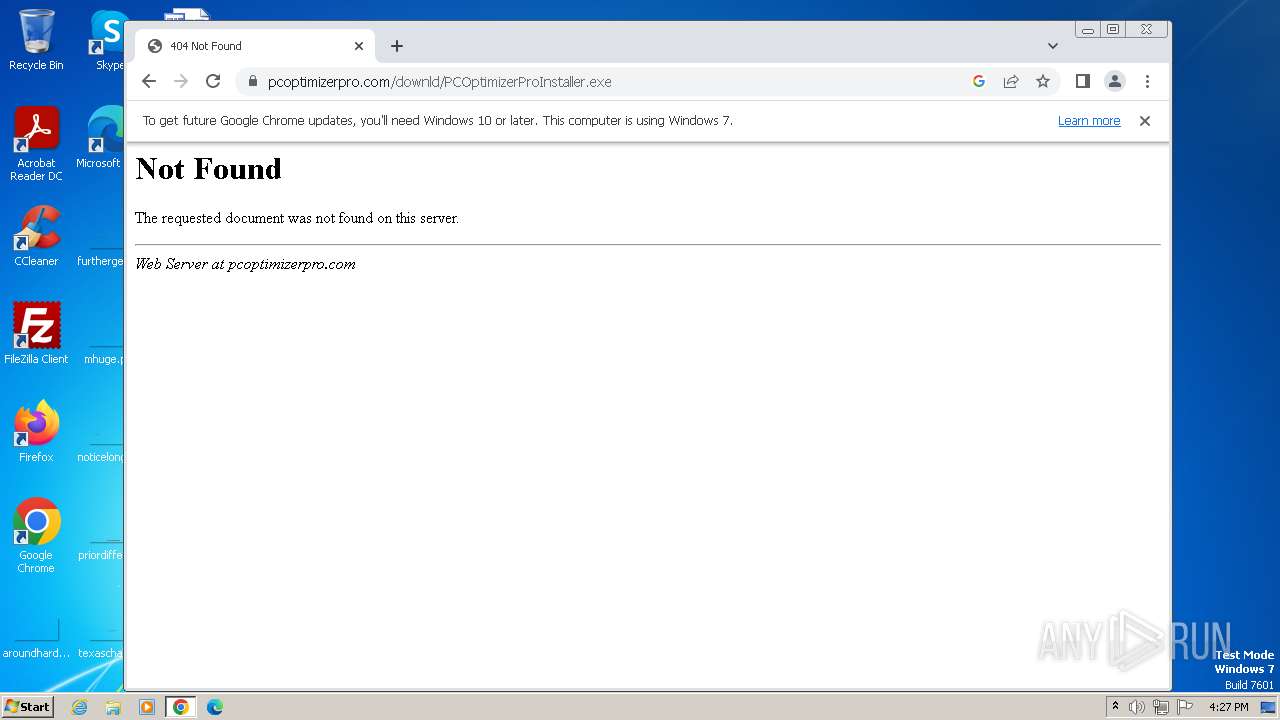Image resolution: width=1280 pixels, height=720 pixels.
Task: Open Microsoft Edge from the taskbar
Action: click(x=215, y=707)
